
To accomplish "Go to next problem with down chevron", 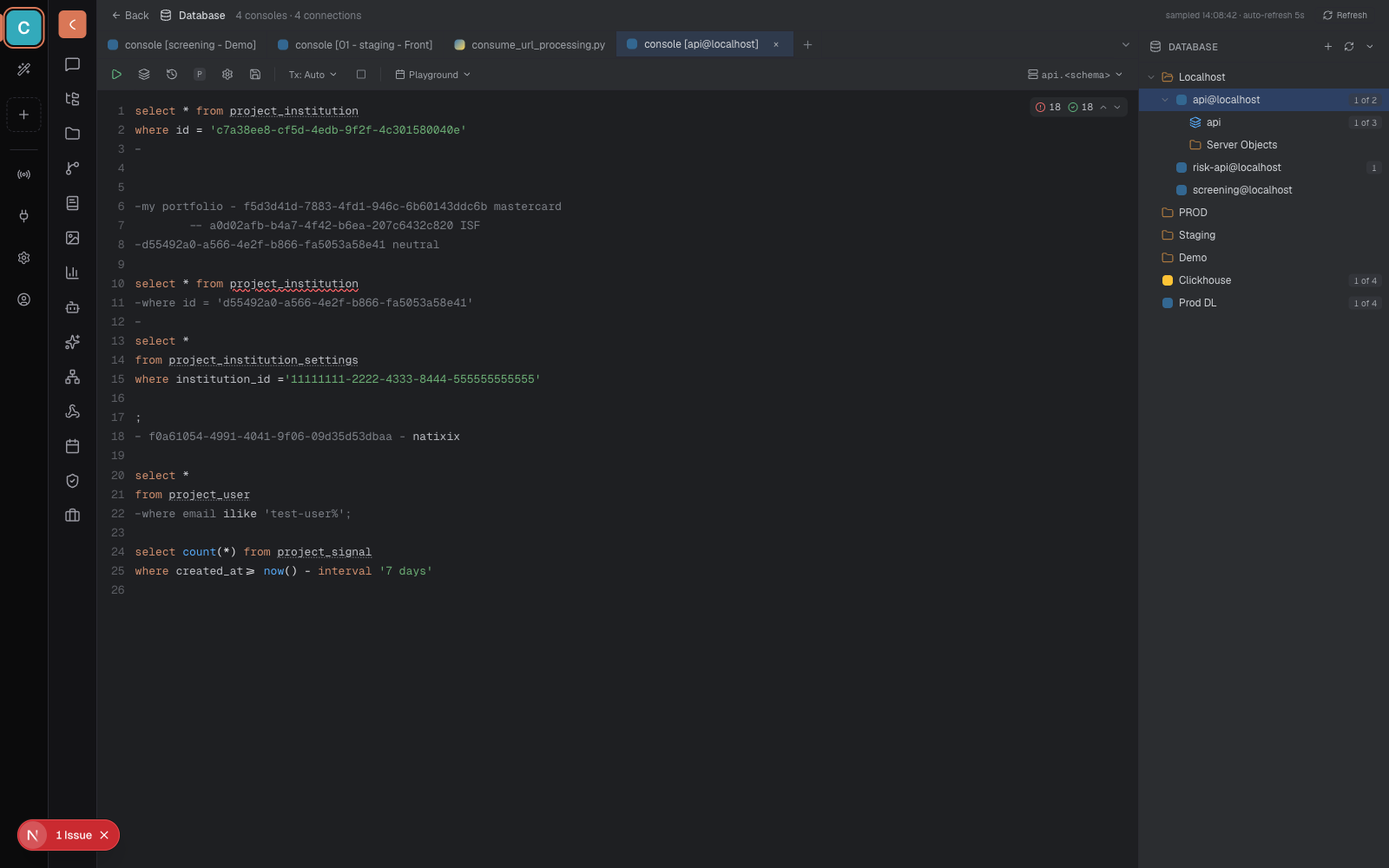I will point(1117,108).
